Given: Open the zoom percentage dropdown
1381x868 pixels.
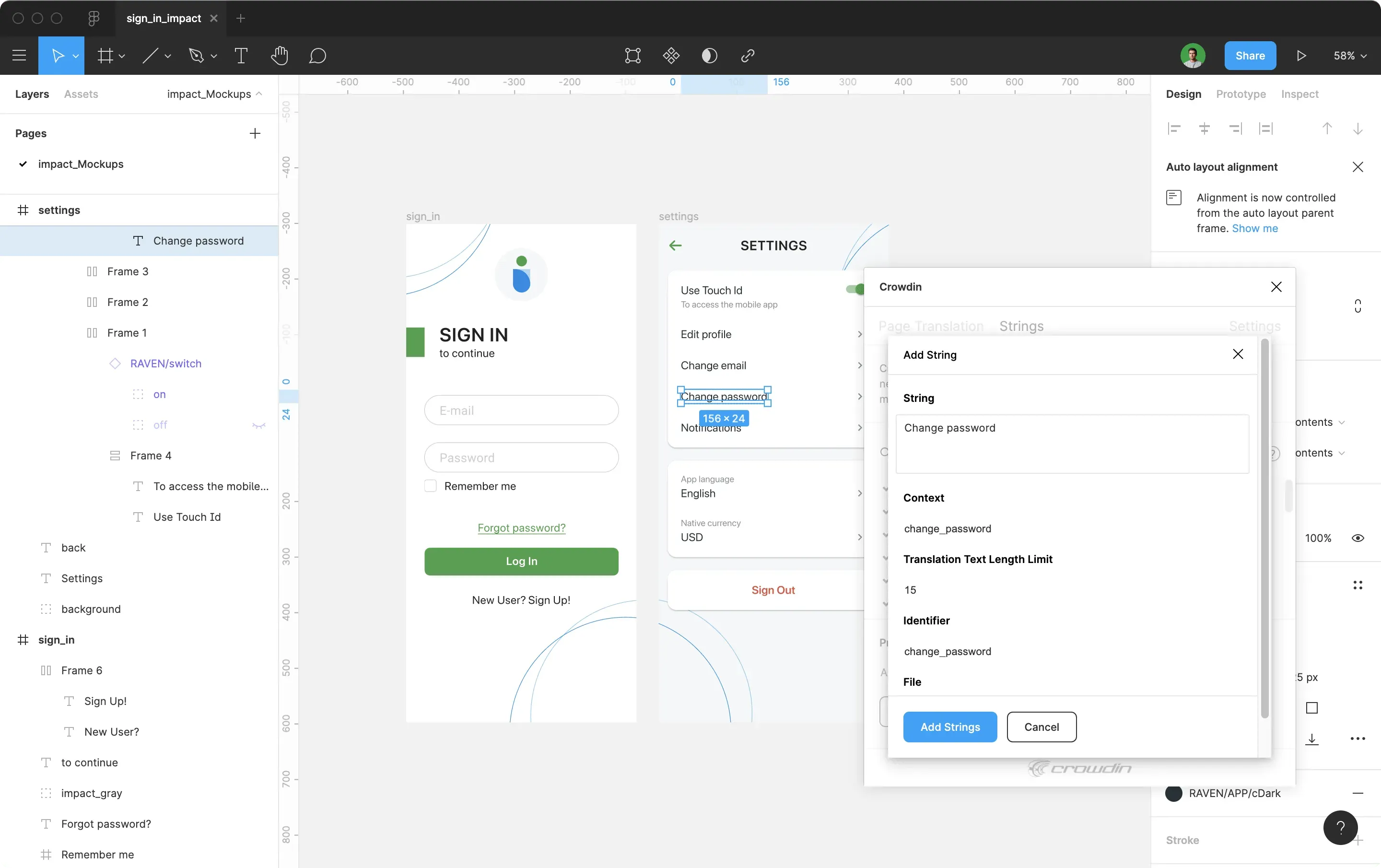Looking at the screenshot, I should [1349, 56].
